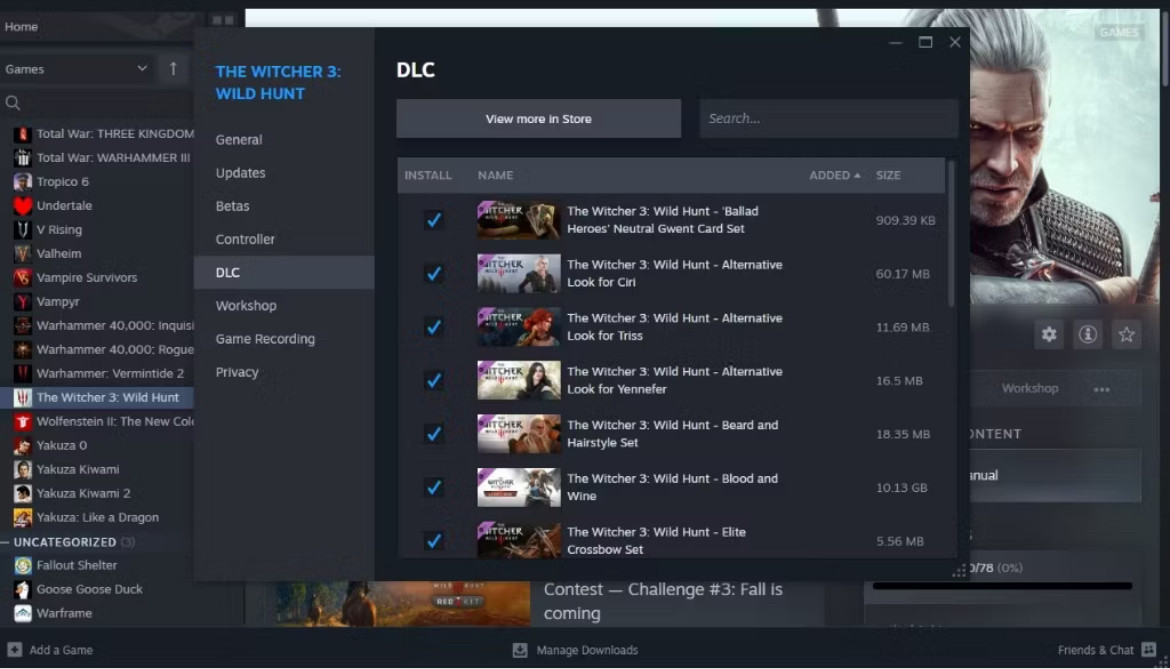Toggle Alternative Look for Yennefer checkbox

(x=434, y=380)
